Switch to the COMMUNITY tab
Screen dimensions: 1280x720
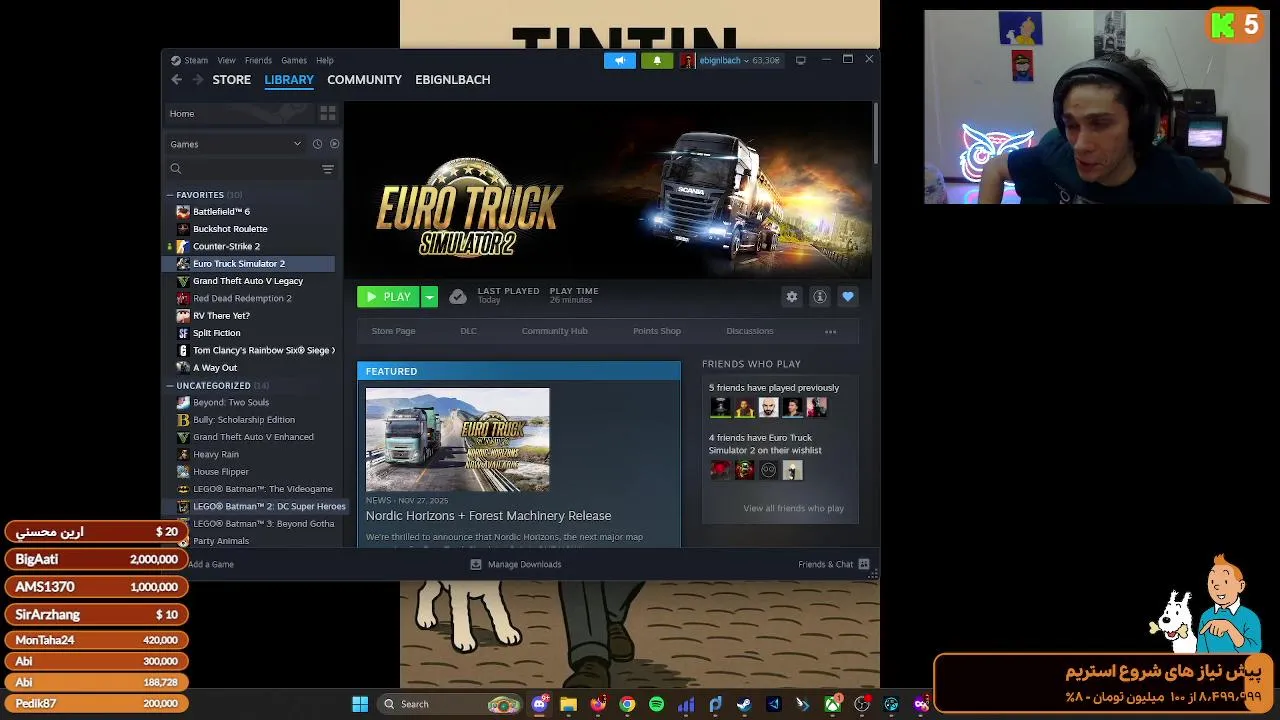tap(364, 79)
